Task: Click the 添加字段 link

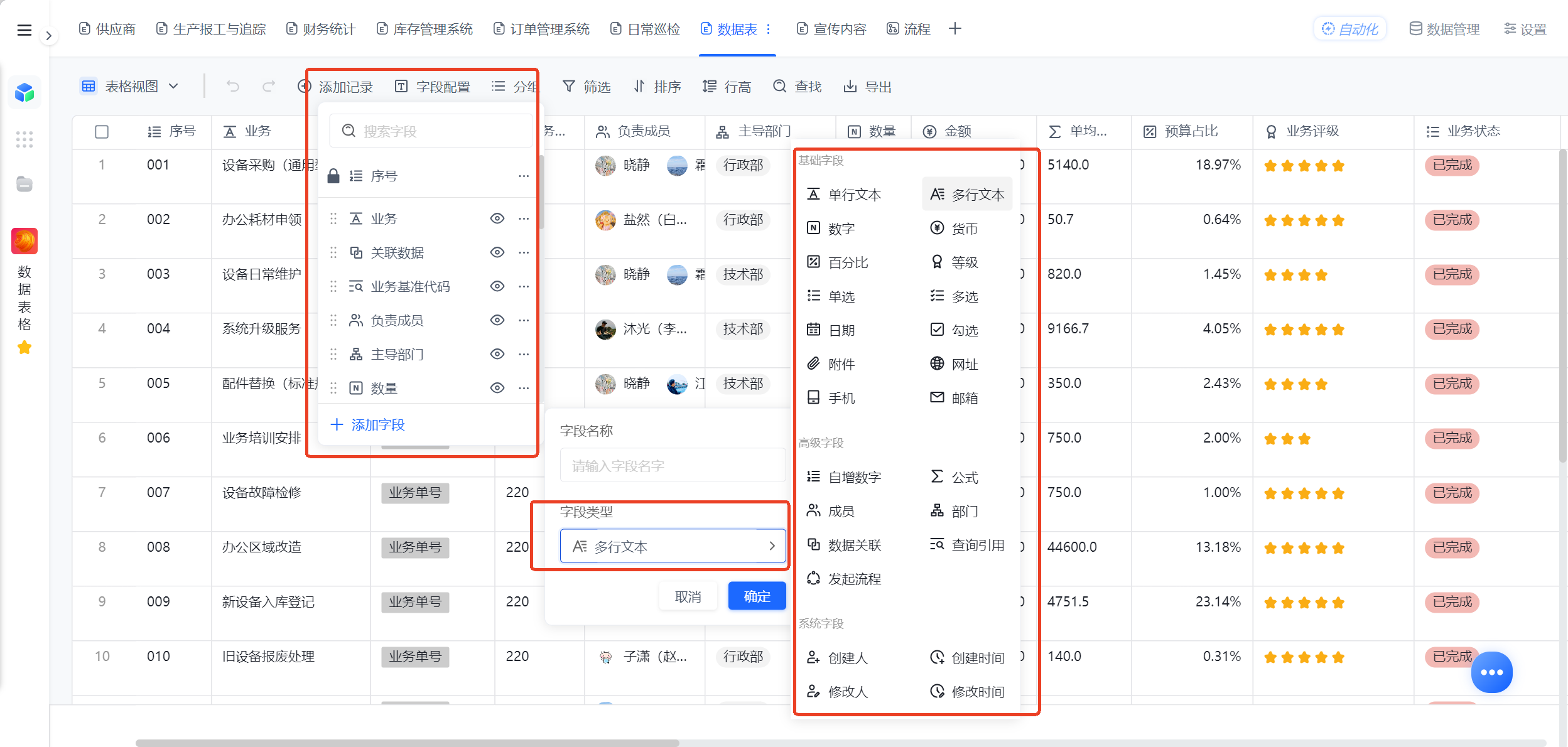Action: click(x=368, y=425)
